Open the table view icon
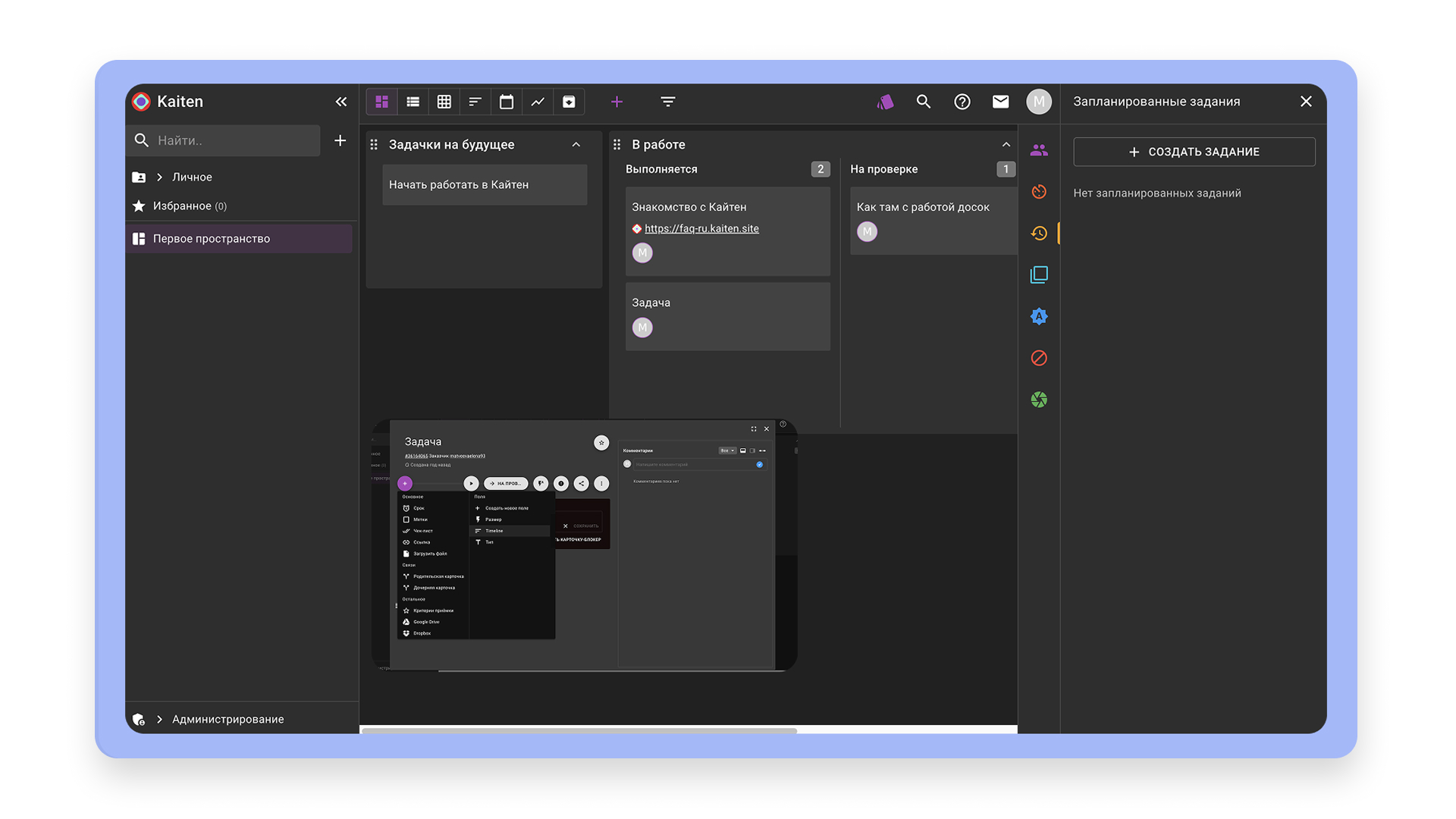1456x819 pixels. click(444, 102)
